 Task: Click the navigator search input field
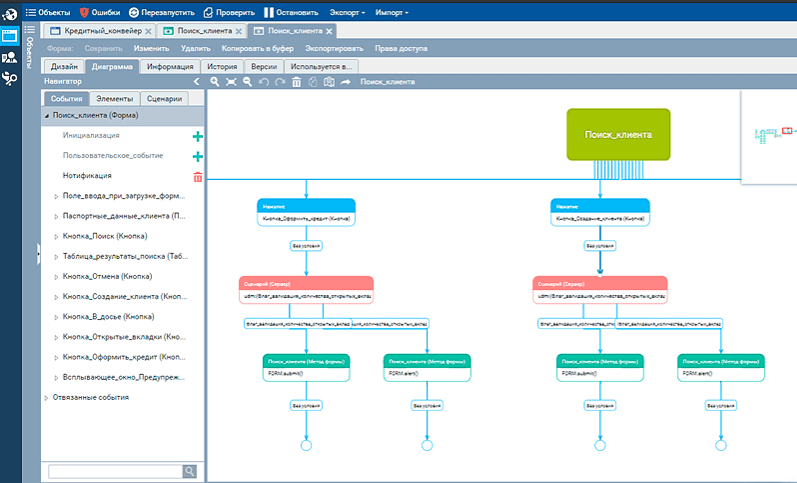tap(115, 471)
